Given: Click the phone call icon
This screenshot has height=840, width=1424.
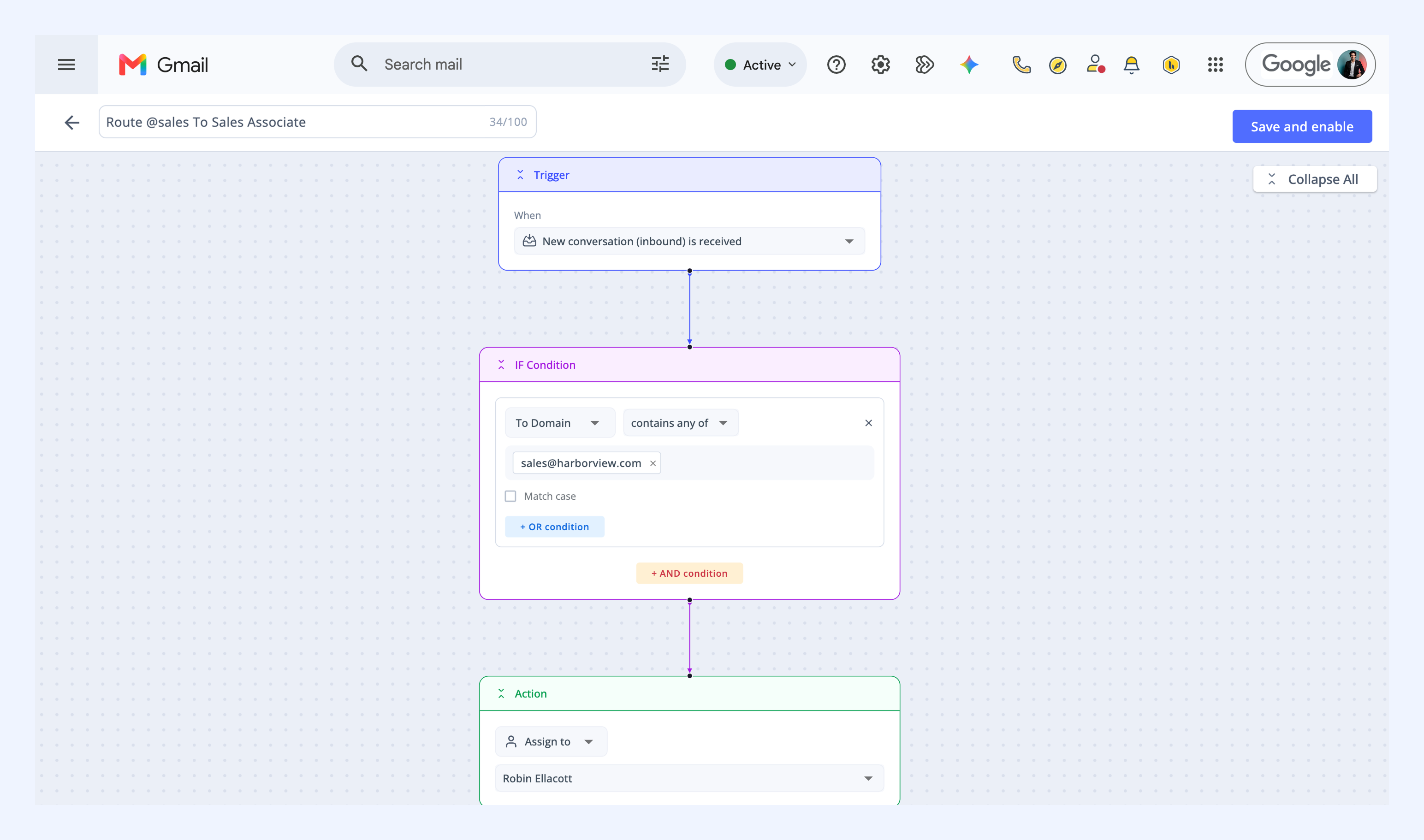Looking at the screenshot, I should click(1021, 65).
